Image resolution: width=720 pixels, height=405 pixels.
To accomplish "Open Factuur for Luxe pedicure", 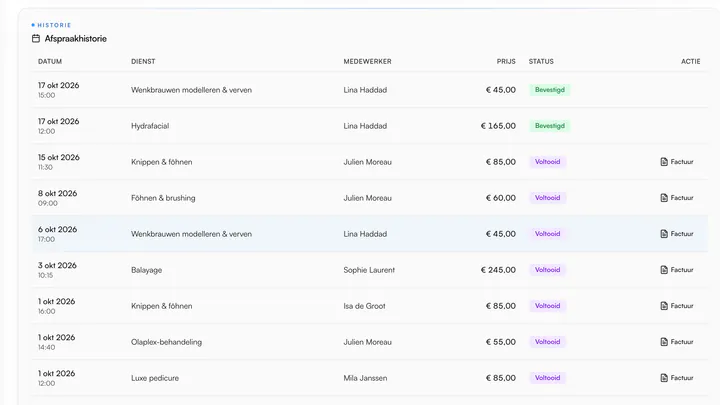I will point(677,378).
